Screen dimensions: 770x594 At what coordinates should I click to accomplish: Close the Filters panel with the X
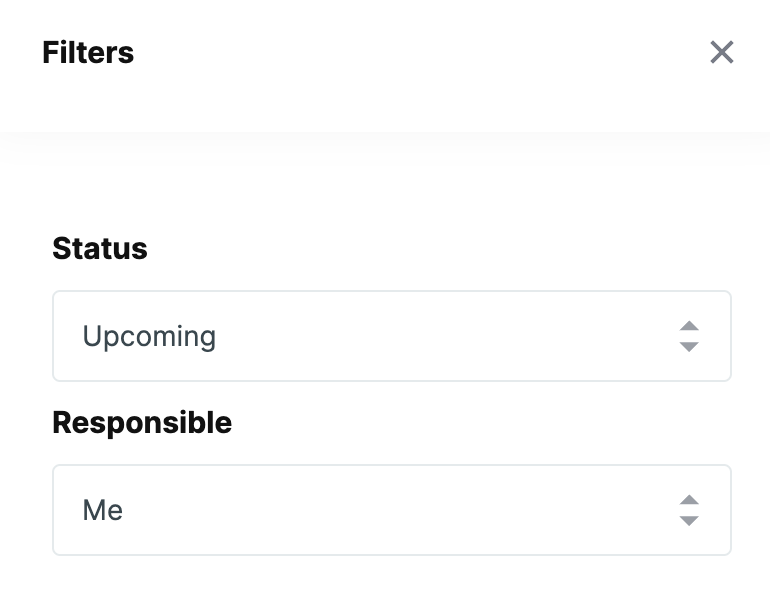721,52
